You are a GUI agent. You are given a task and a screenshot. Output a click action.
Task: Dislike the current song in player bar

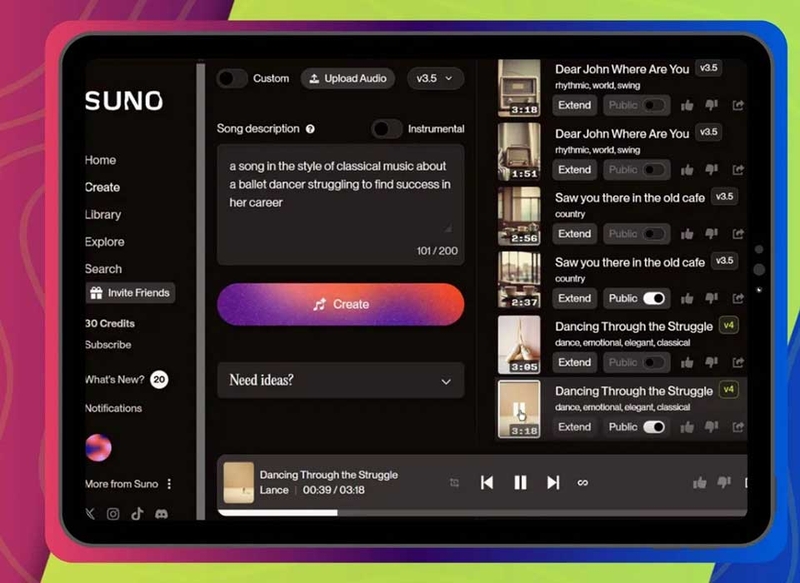pyautogui.click(x=724, y=482)
